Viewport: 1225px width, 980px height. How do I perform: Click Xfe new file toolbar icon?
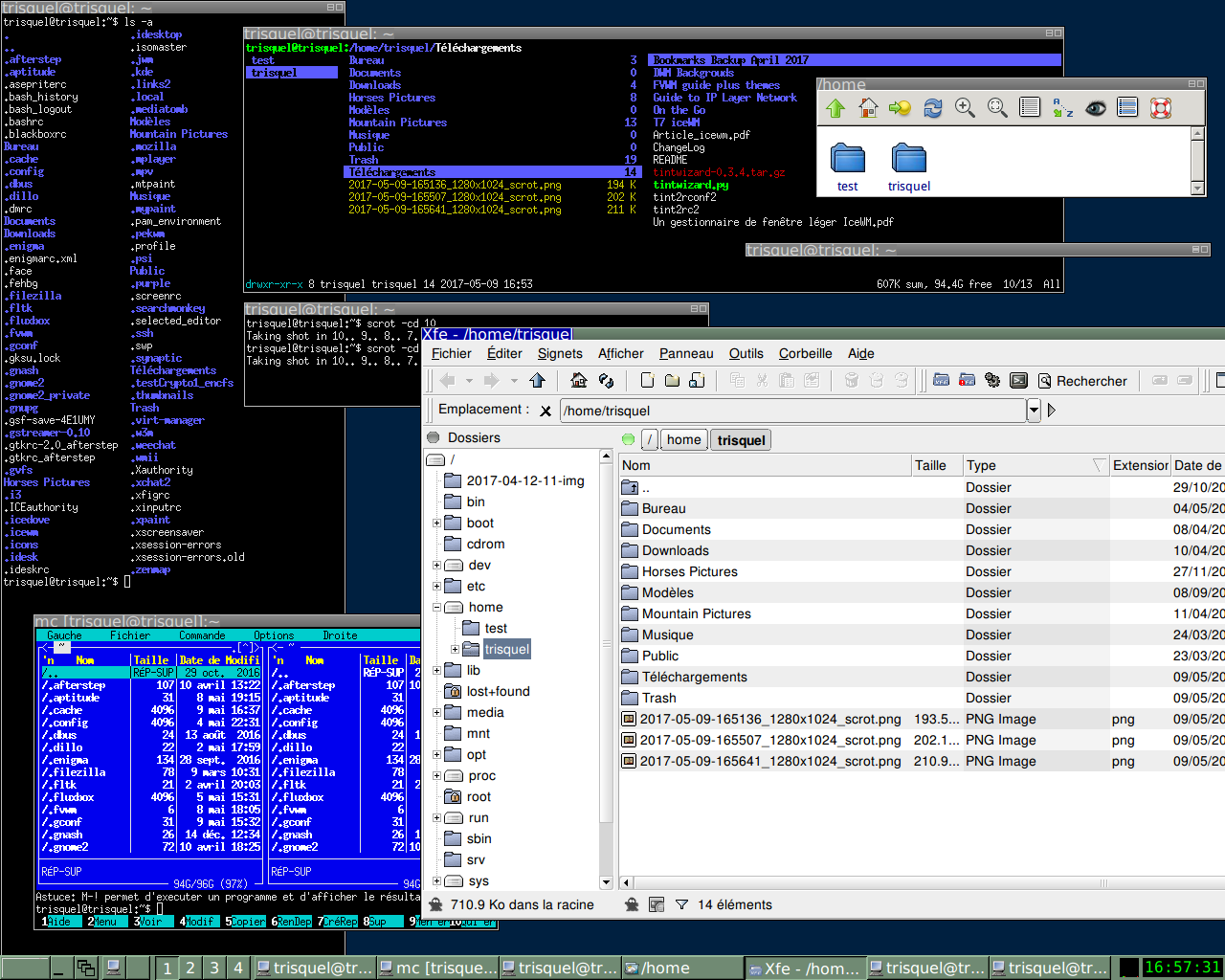(648, 381)
